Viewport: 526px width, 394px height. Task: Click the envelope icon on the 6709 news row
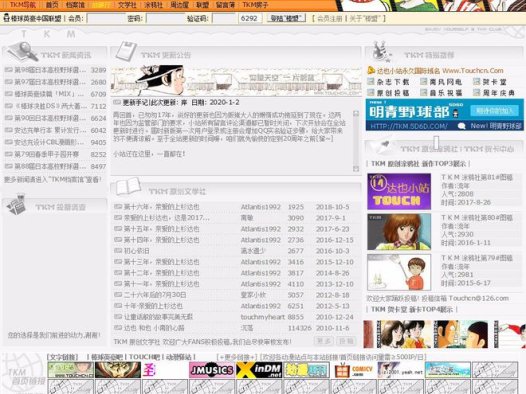9,94
